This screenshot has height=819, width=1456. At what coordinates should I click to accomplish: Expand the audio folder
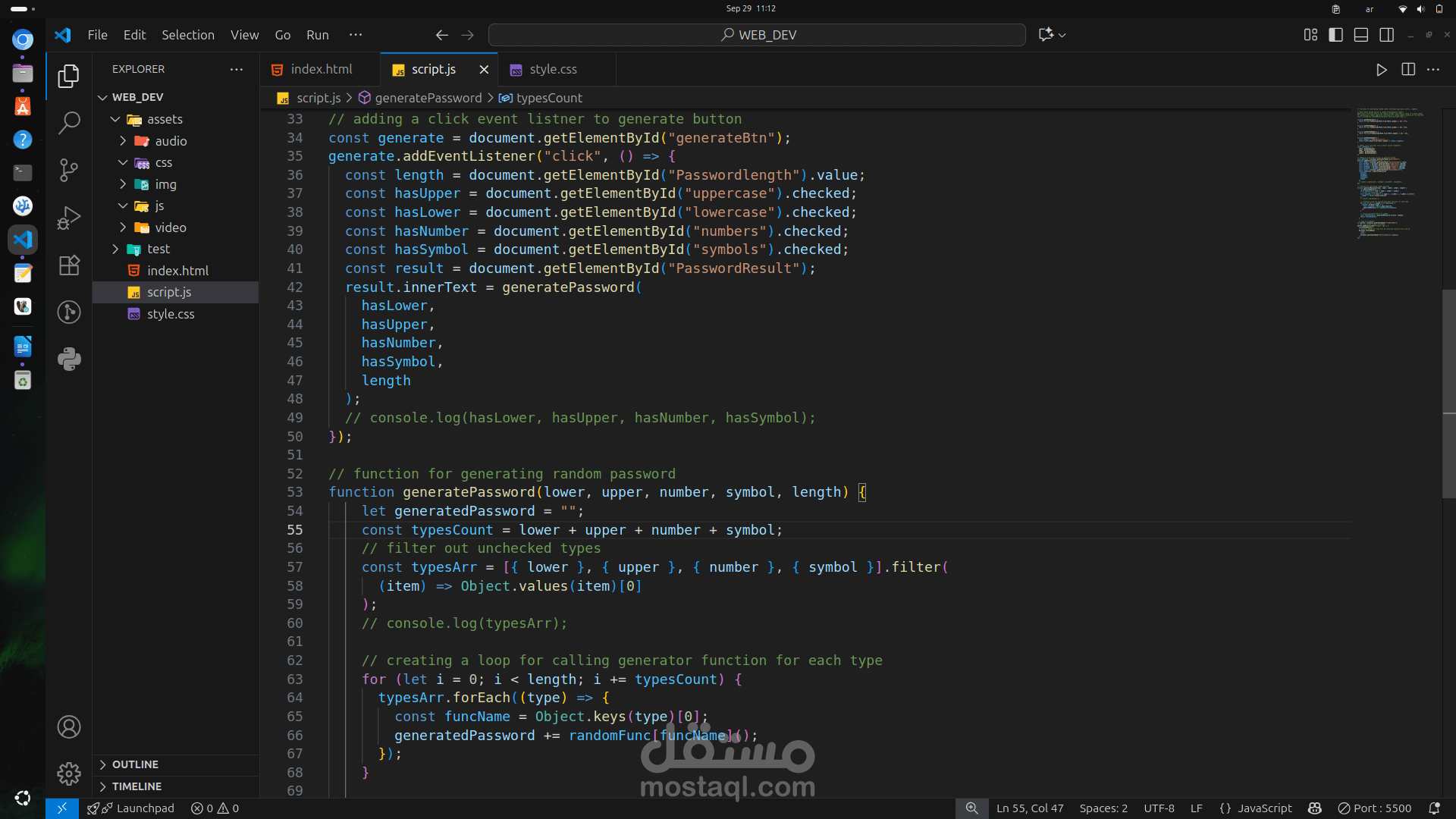tap(171, 141)
